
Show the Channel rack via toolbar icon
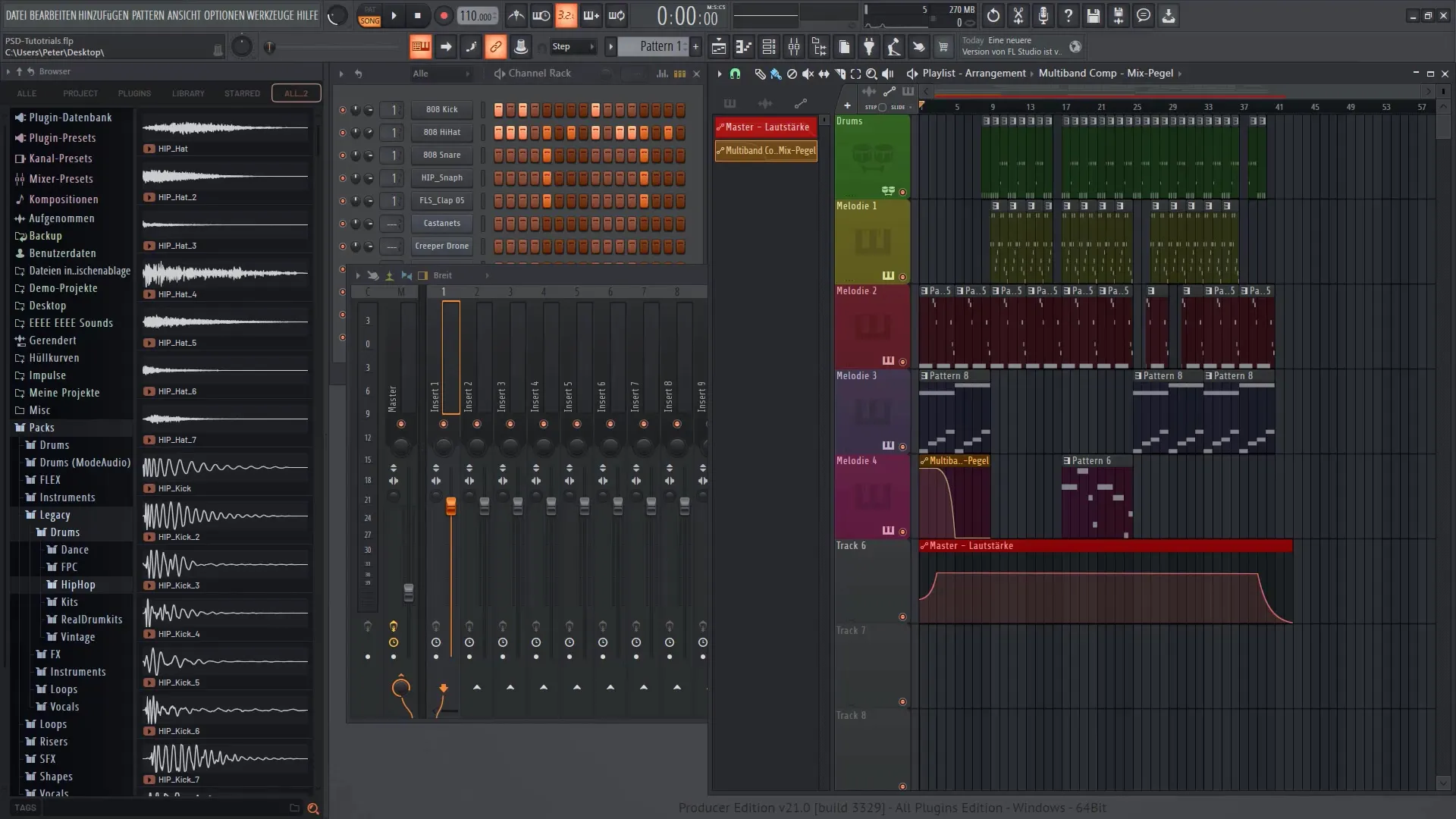coord(769,47)
